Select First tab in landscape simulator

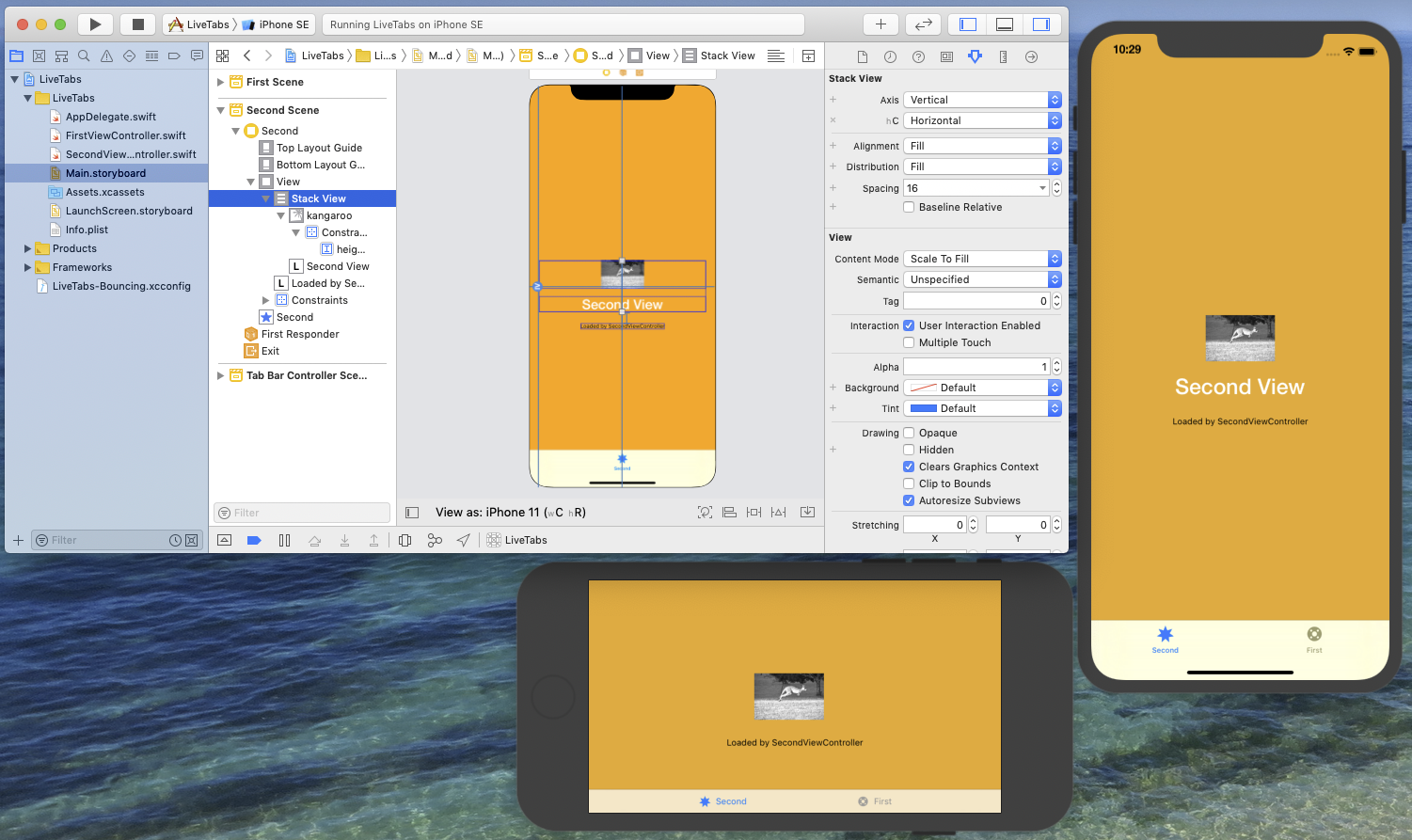875,801
